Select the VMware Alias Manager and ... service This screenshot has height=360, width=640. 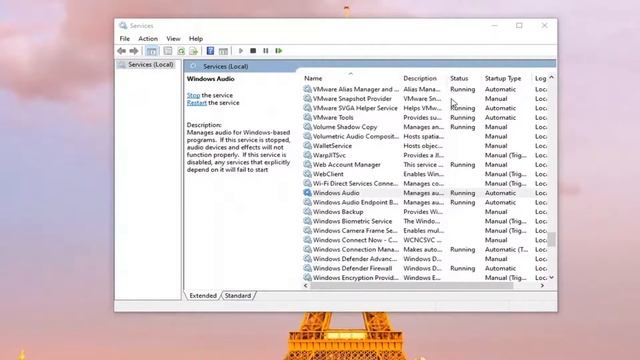(356, 89)
